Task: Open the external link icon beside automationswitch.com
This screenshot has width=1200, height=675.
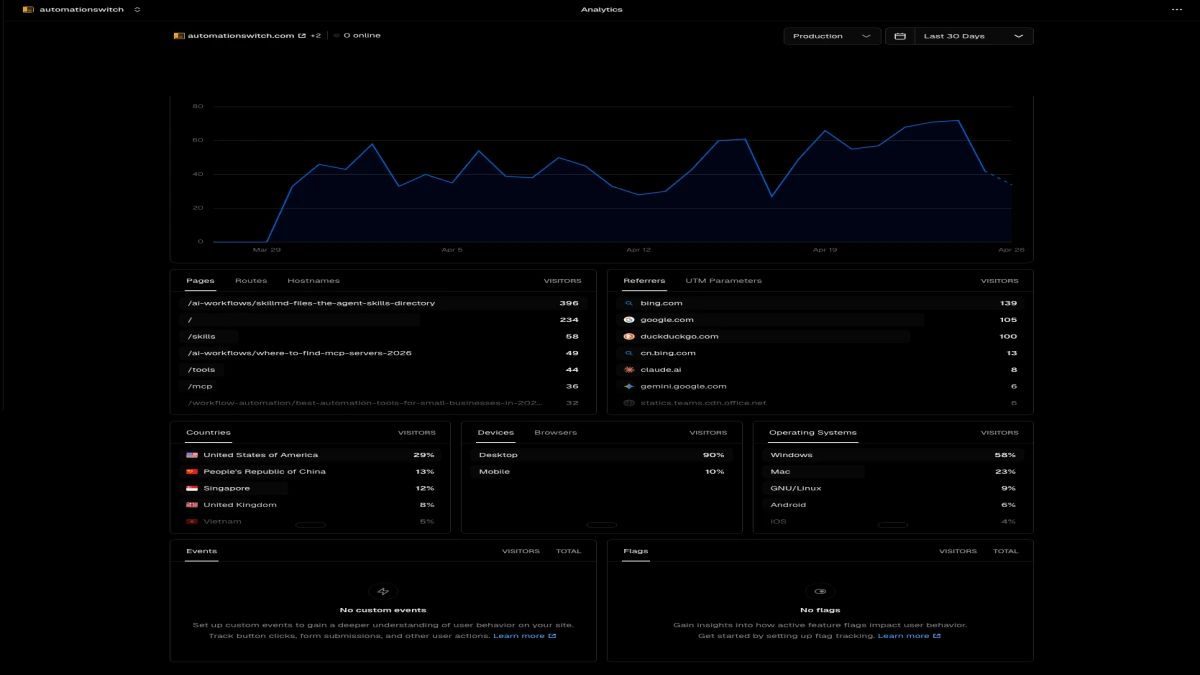Action: coord(302,34)
